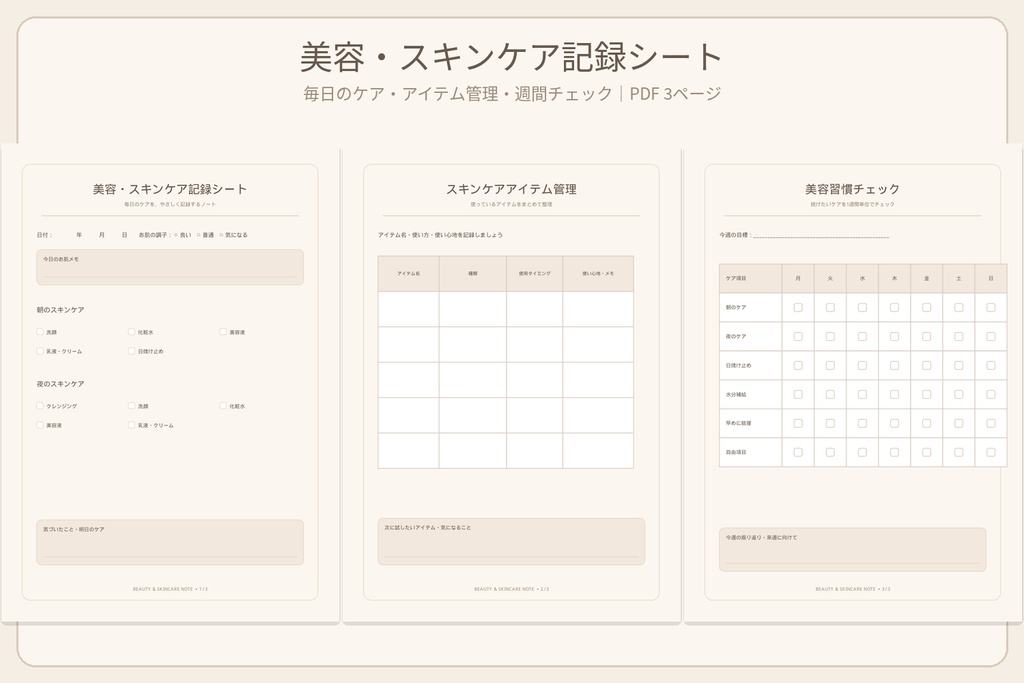This screenshot has width=1024, height=683.
Task: Check 洗顔 under 朝のスキンケア
Action: pyautogui.click(x=40, y=332)
